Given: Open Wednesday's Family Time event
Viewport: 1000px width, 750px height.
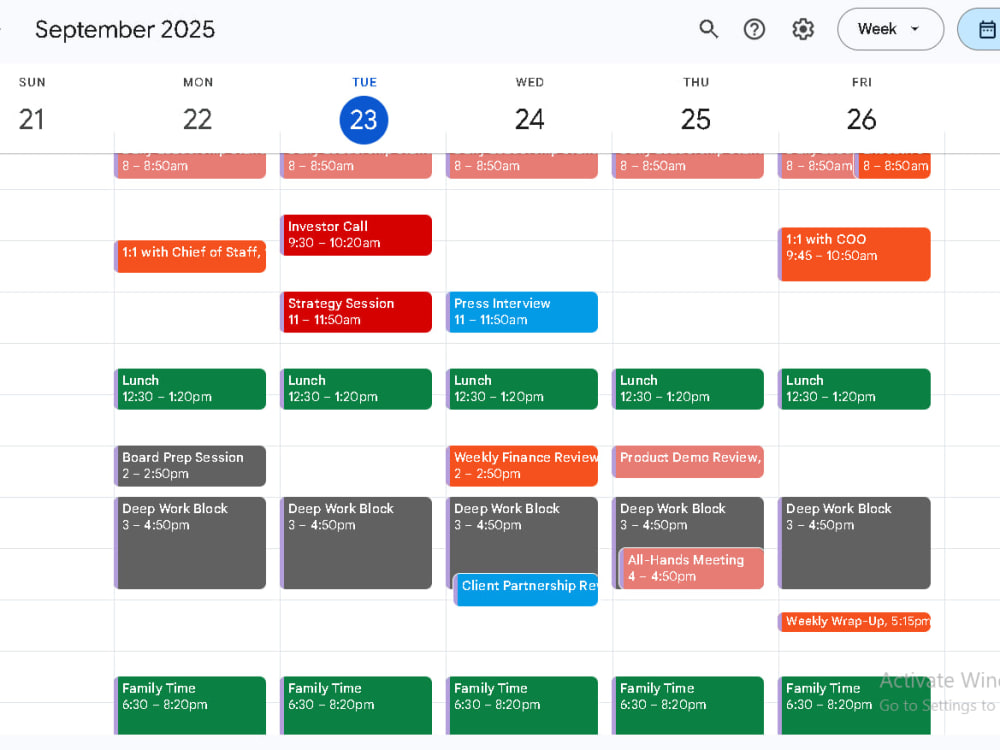Looking at the screenshot, I should (522, 705).
